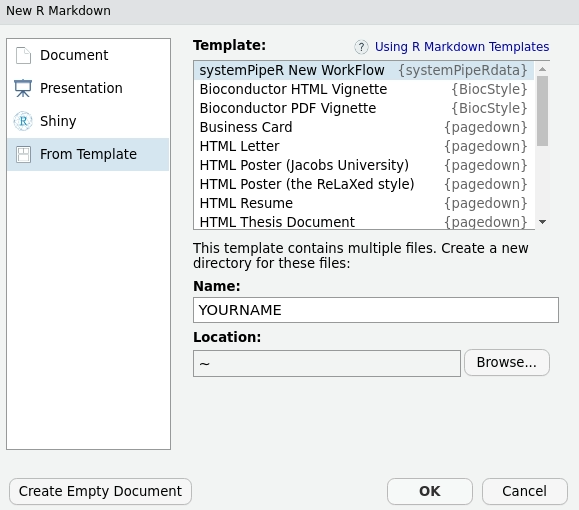The height and width of the screenshot is (510, 579).
Task: Click the help question mark icon
Action: point(361,47)
